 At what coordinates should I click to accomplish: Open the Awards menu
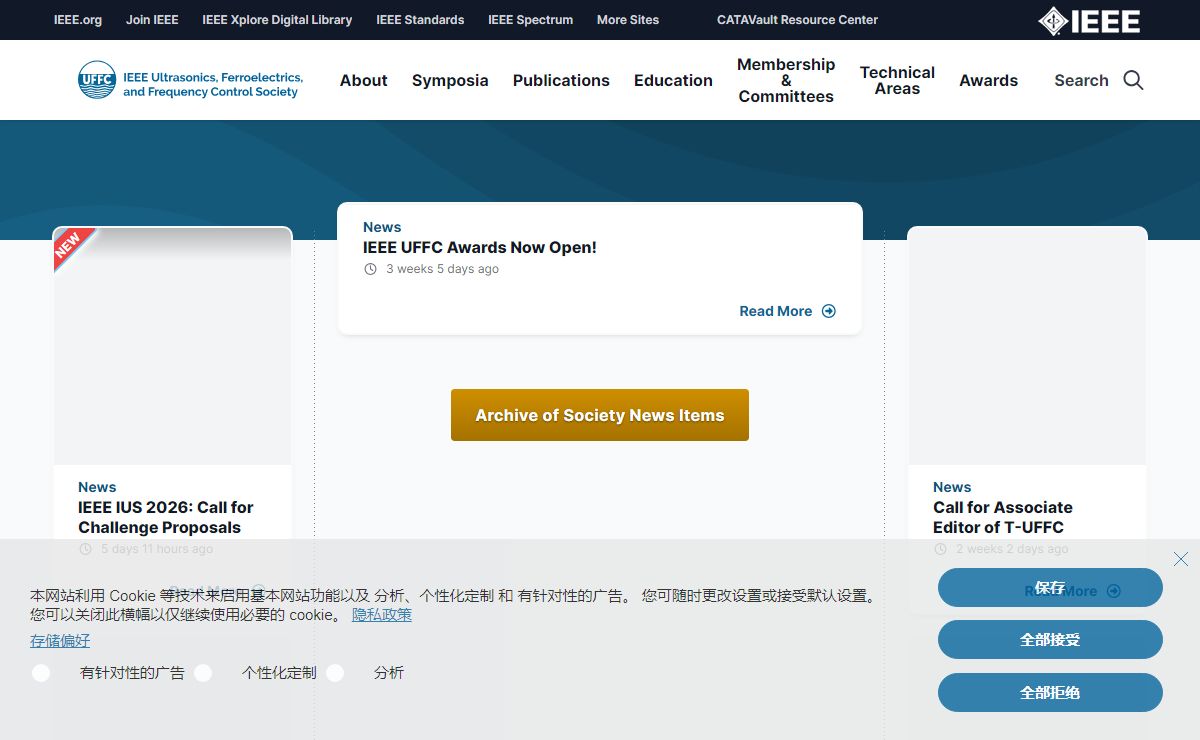click(988, 80)
